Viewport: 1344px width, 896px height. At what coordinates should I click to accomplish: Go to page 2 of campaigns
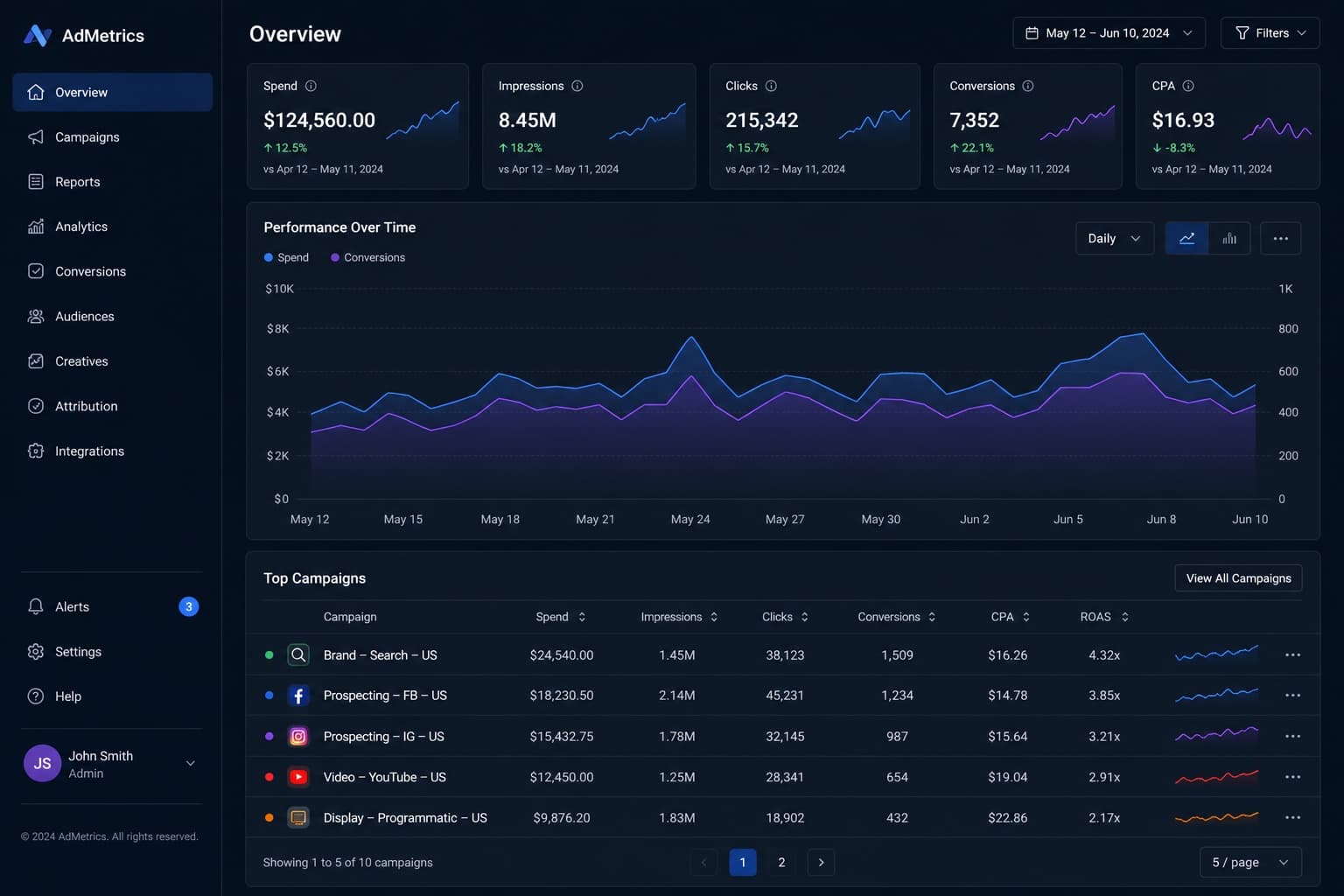click(x=781, y=862)
